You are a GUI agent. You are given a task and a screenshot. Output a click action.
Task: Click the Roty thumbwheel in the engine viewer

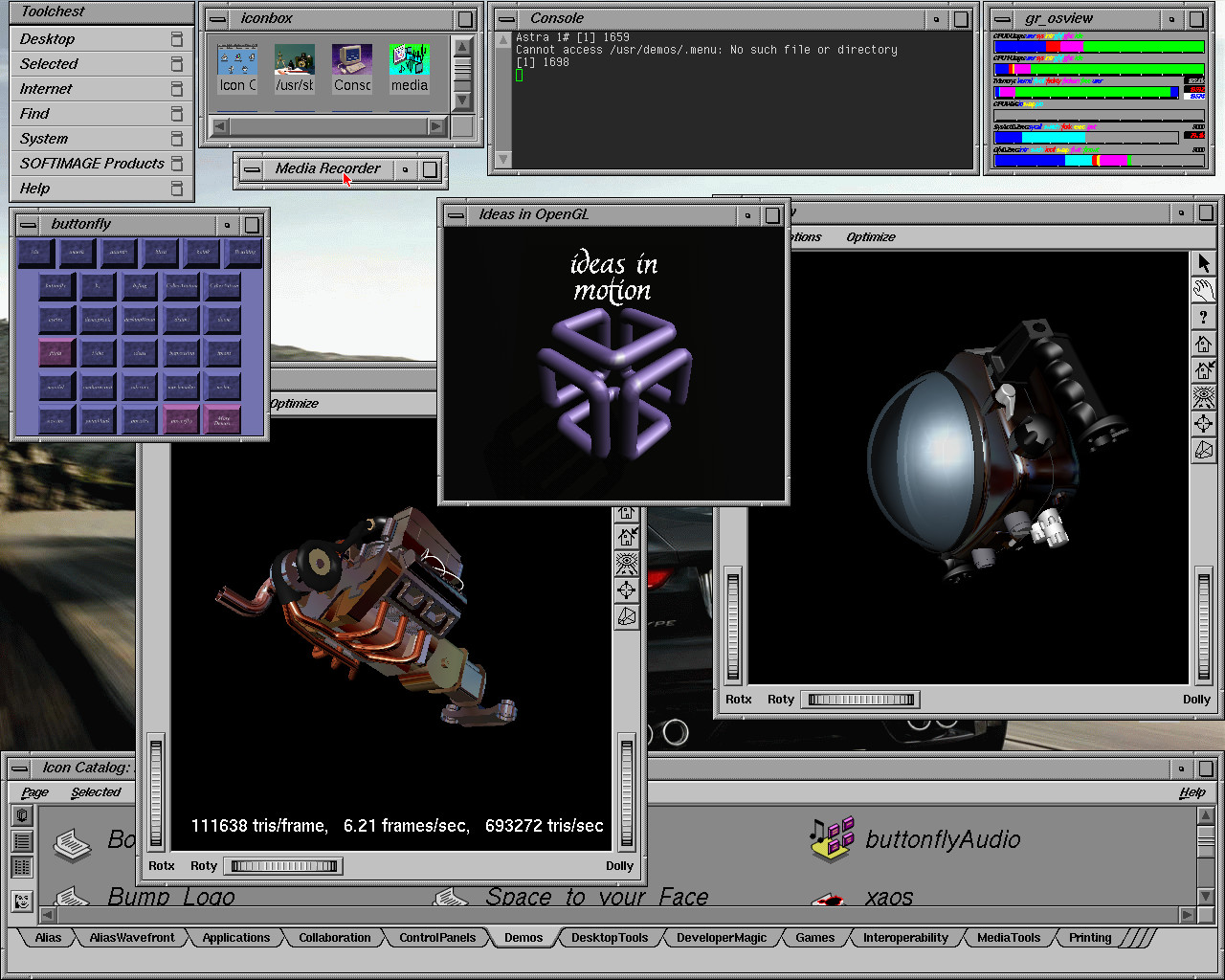point(284,866)
